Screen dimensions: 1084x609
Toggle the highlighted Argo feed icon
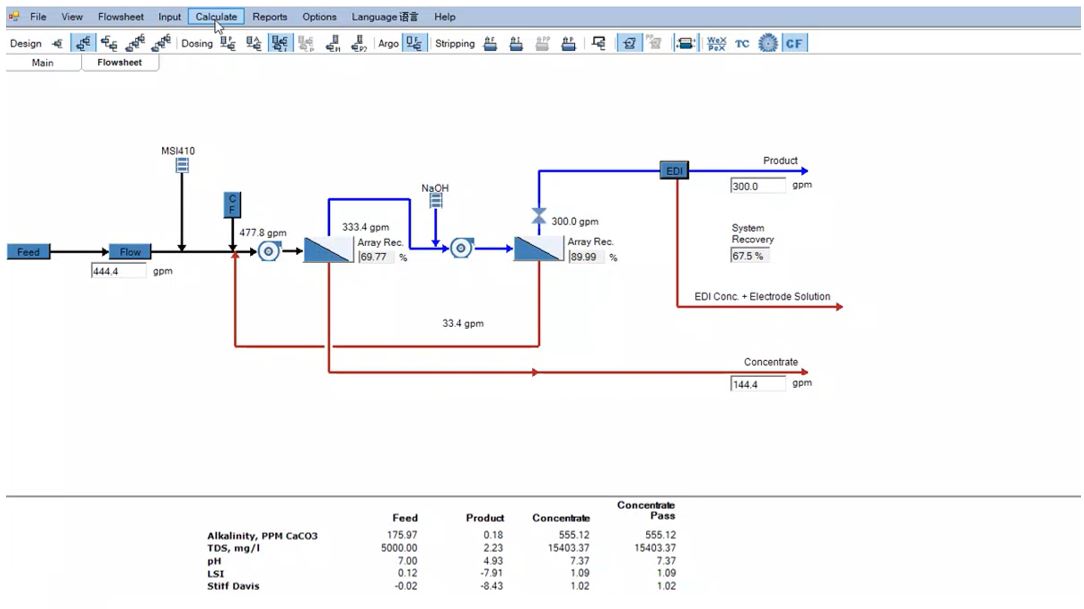[x=414, y=44]
